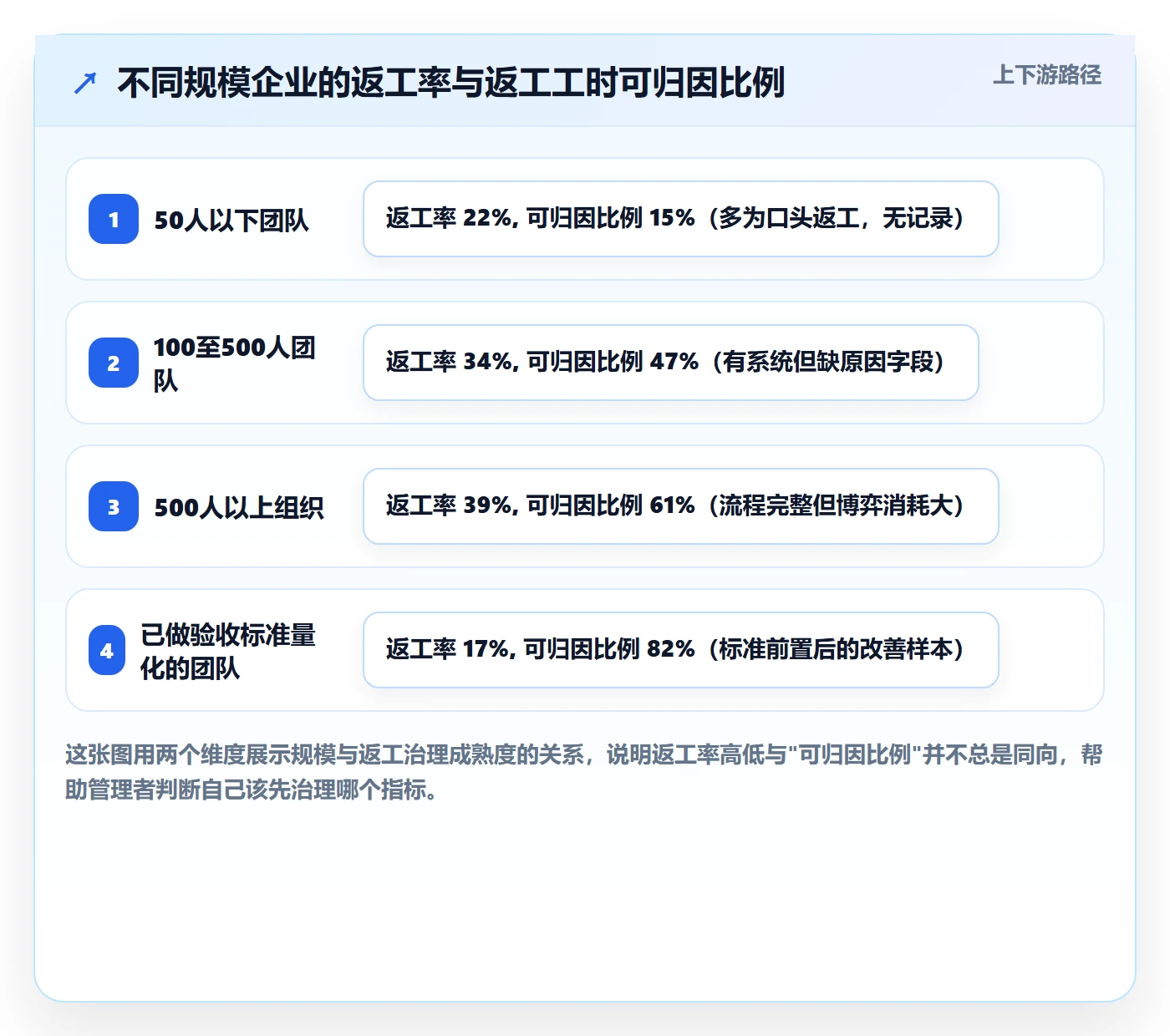
Task: Click the number 2 step badge
Action: point(114,363)
